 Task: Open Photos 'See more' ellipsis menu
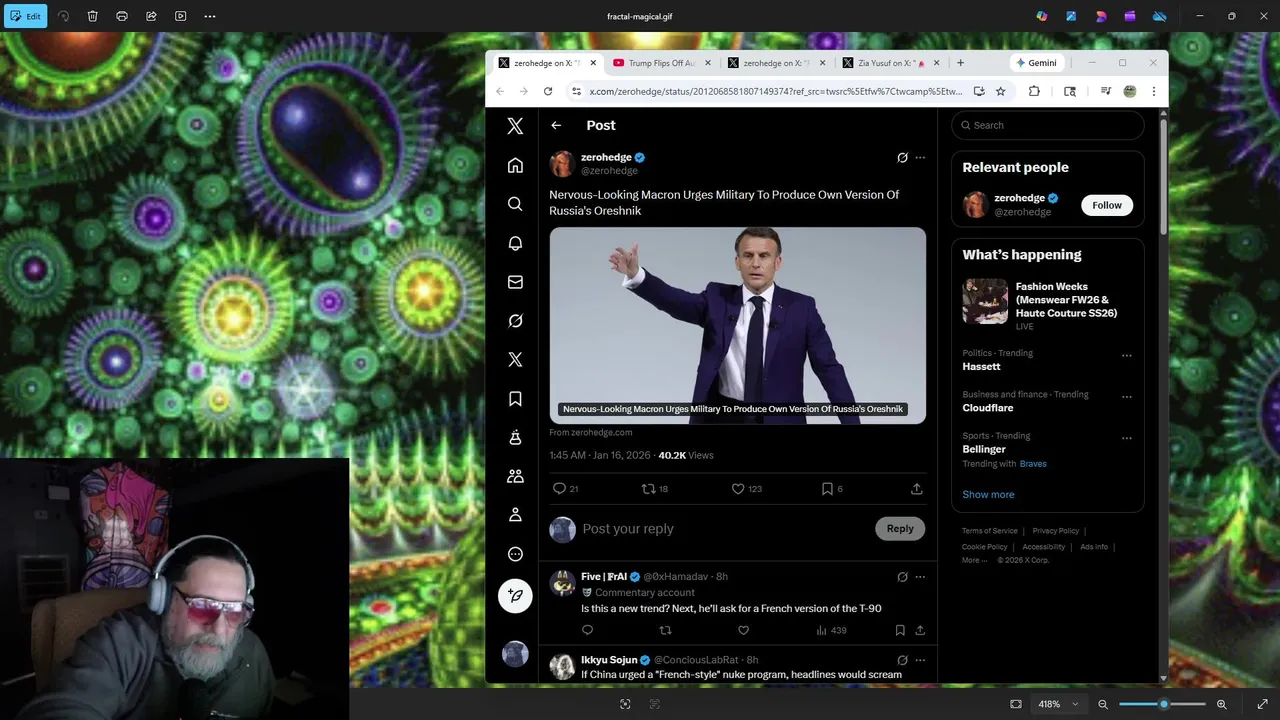click(210, 16)
